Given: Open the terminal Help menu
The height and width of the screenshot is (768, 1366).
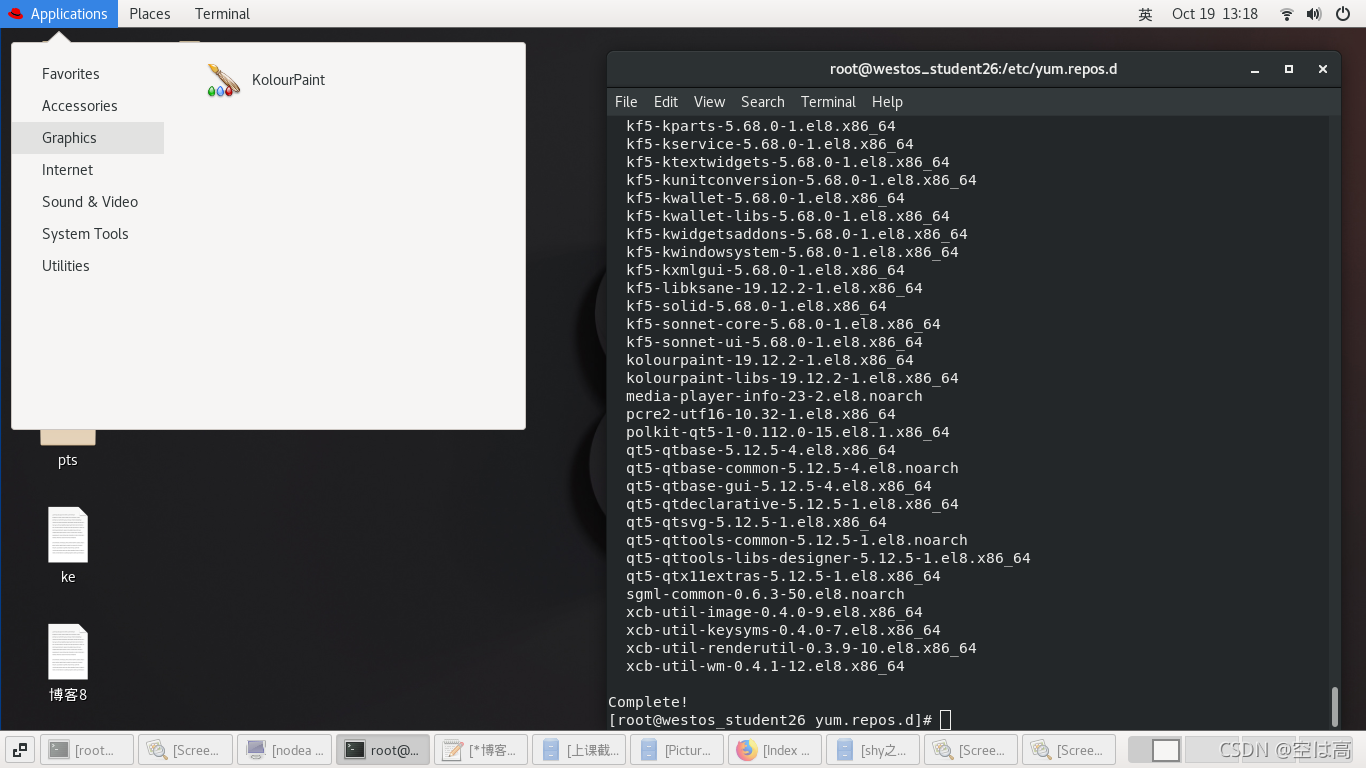Looking at the screenshot, I should coord(887,102).
